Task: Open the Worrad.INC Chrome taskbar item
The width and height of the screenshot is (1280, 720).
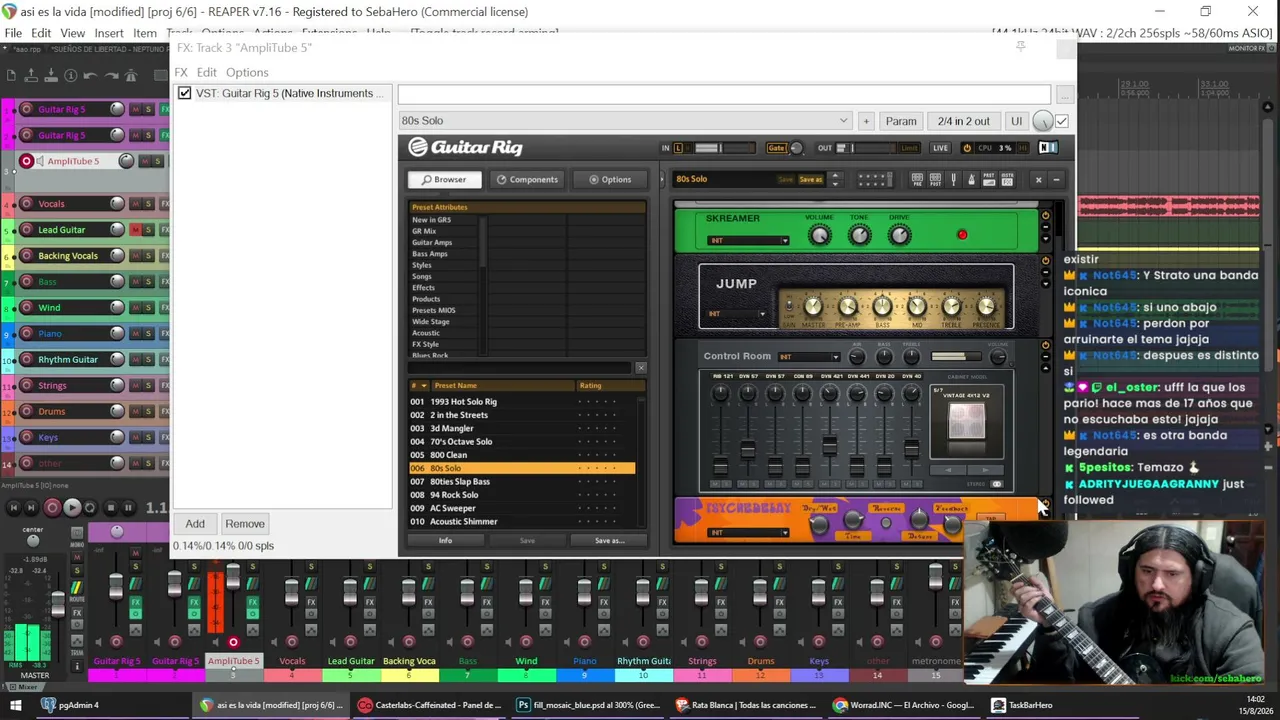Action: (904, 705)
